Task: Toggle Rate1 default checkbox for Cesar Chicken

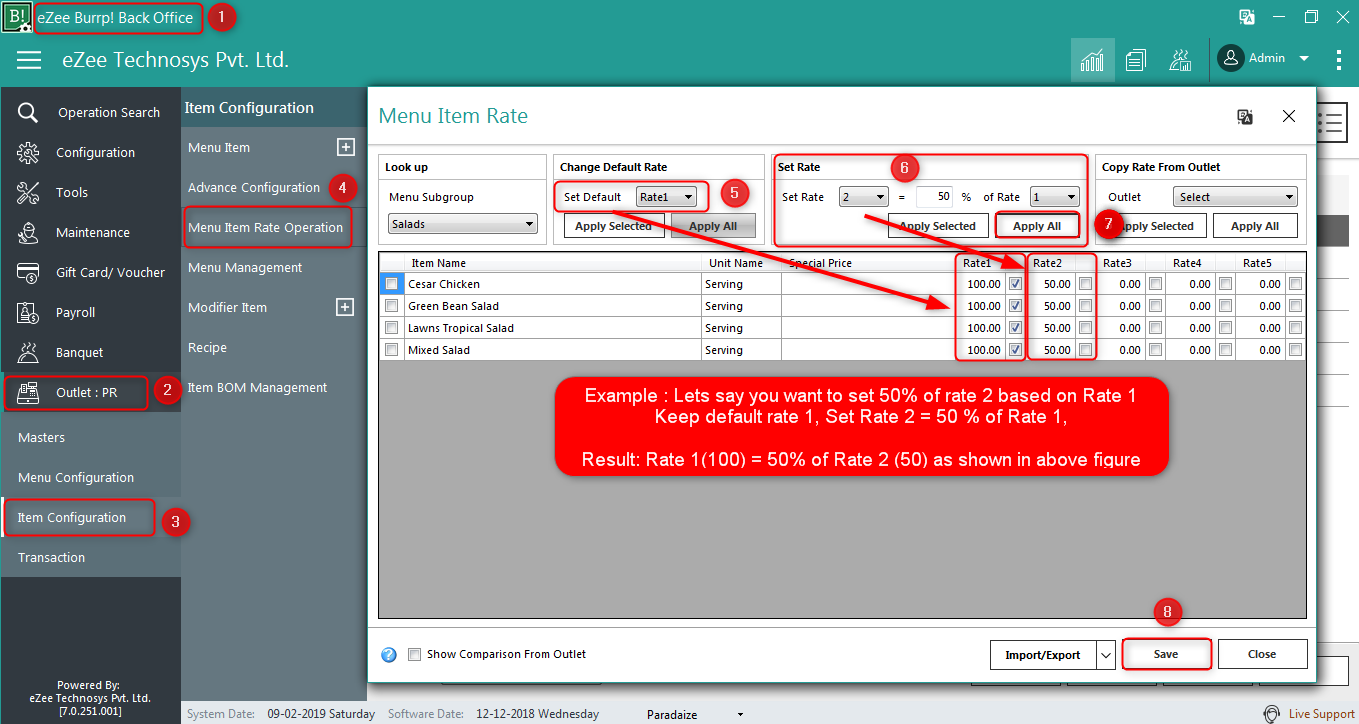Action: click(x=1015, y=284)
